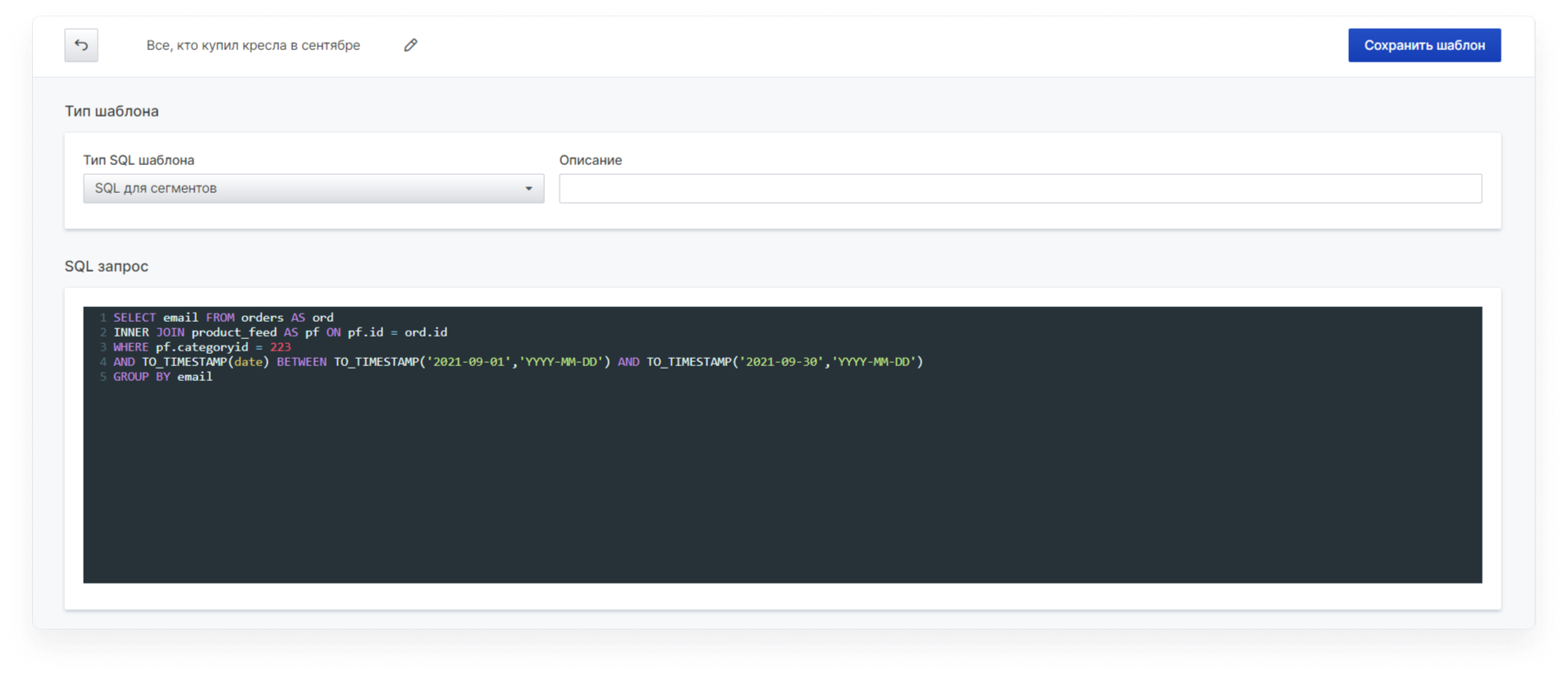Click the 'Описание' field label
1568x678 pixels.
[591, 160]
